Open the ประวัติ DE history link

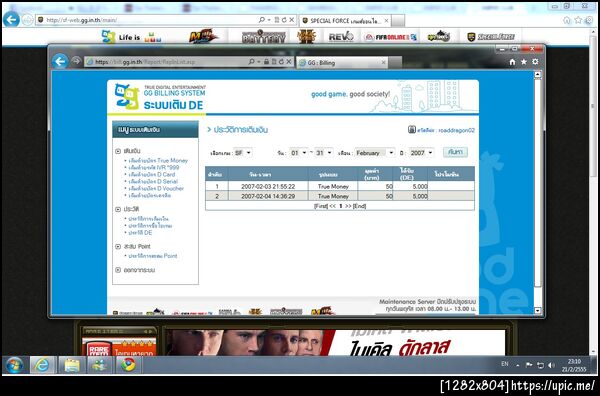click(x=140, y=233)
